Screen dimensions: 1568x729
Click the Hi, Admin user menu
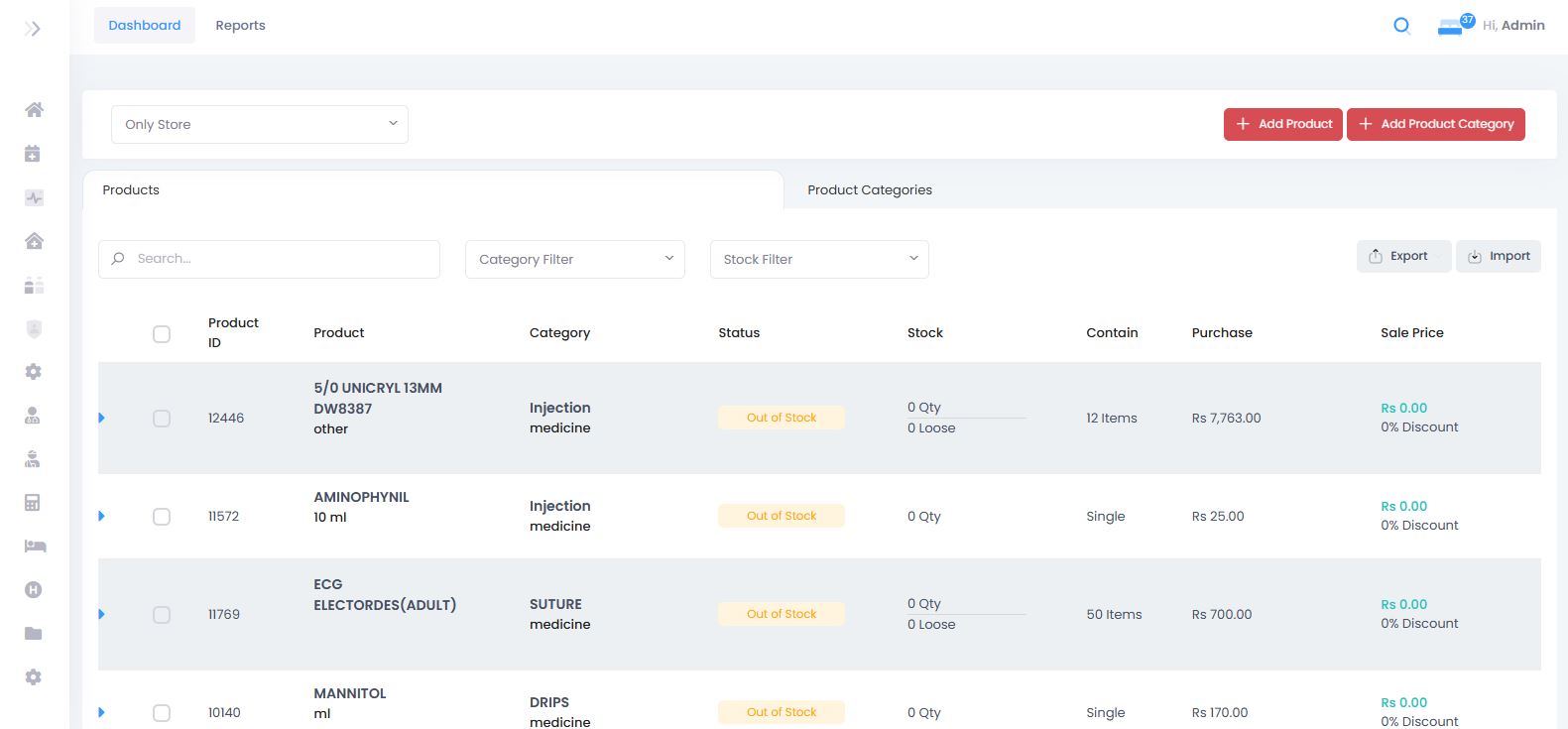[x=1513, y=25]
